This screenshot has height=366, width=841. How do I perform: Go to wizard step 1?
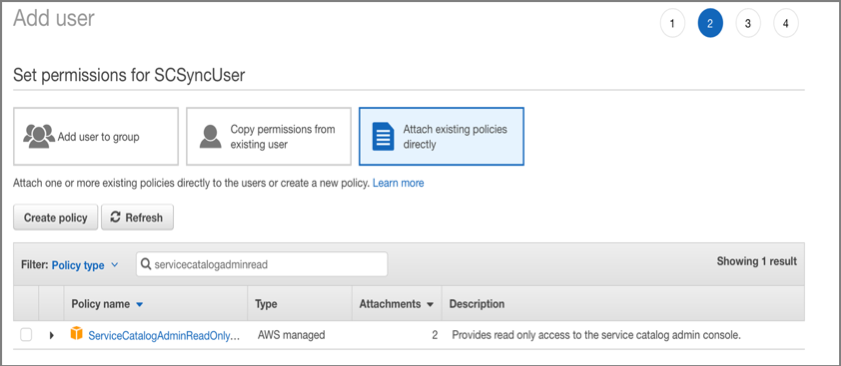(673, 24)
